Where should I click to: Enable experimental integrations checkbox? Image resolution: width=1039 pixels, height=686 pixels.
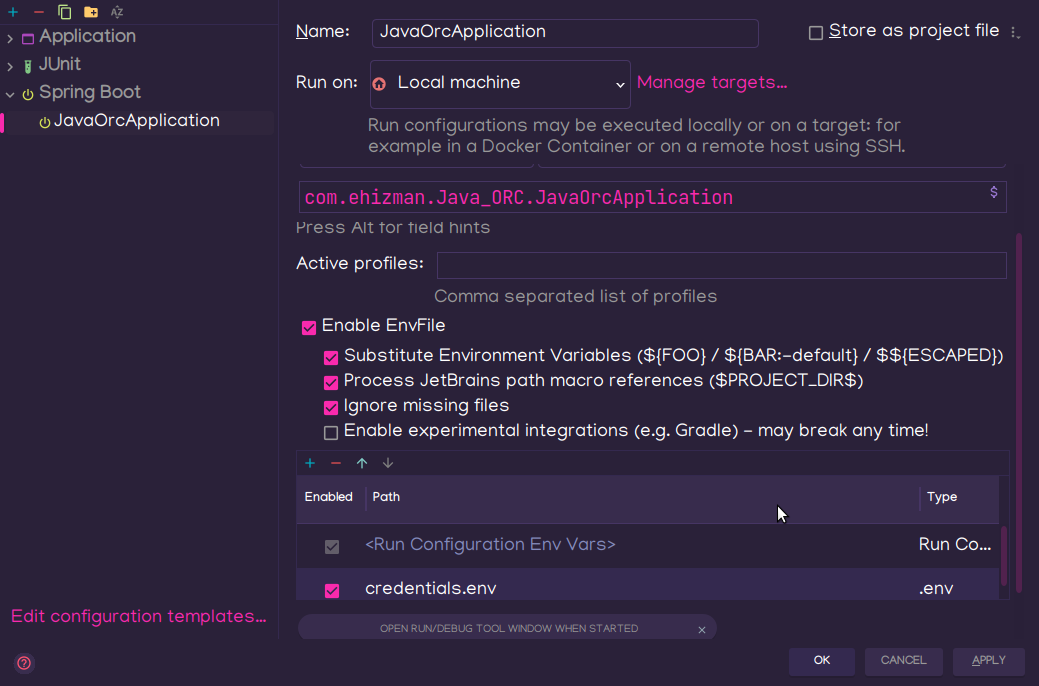pos(331,433)
